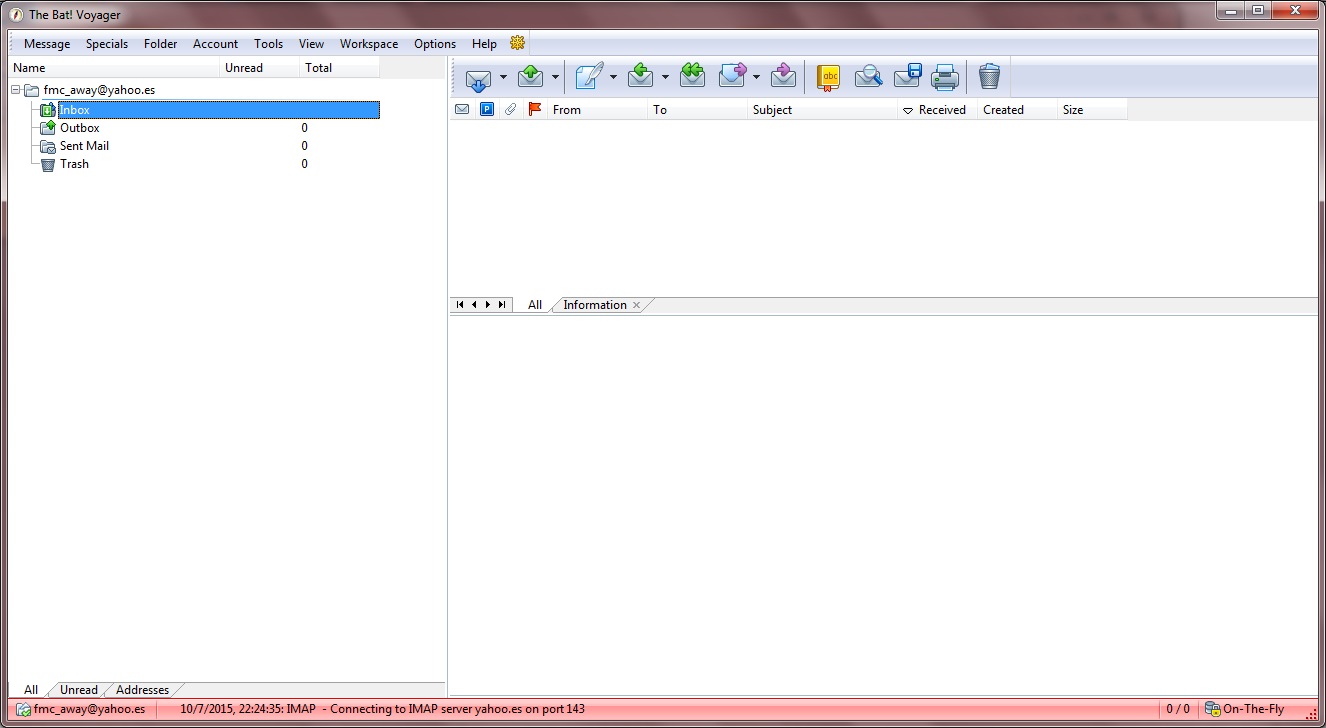The width and height of the screenshot is (1326, 728).
Task: Open the address book icon
Action: 828,77
